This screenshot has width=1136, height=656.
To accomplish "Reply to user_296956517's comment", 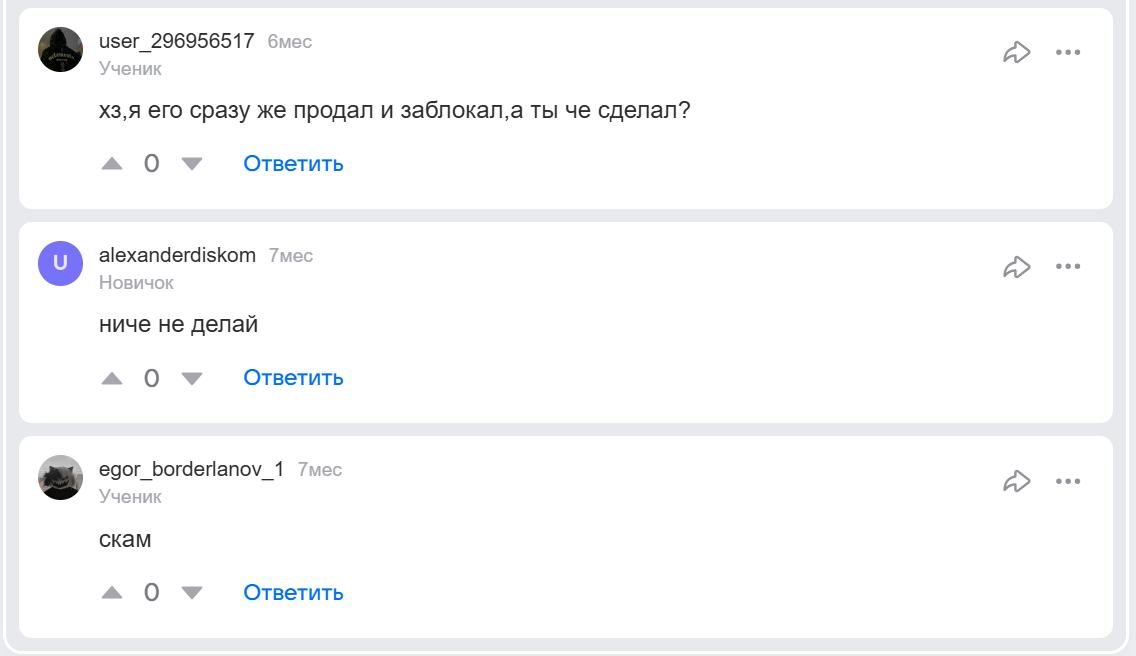I will coord(293,164).
